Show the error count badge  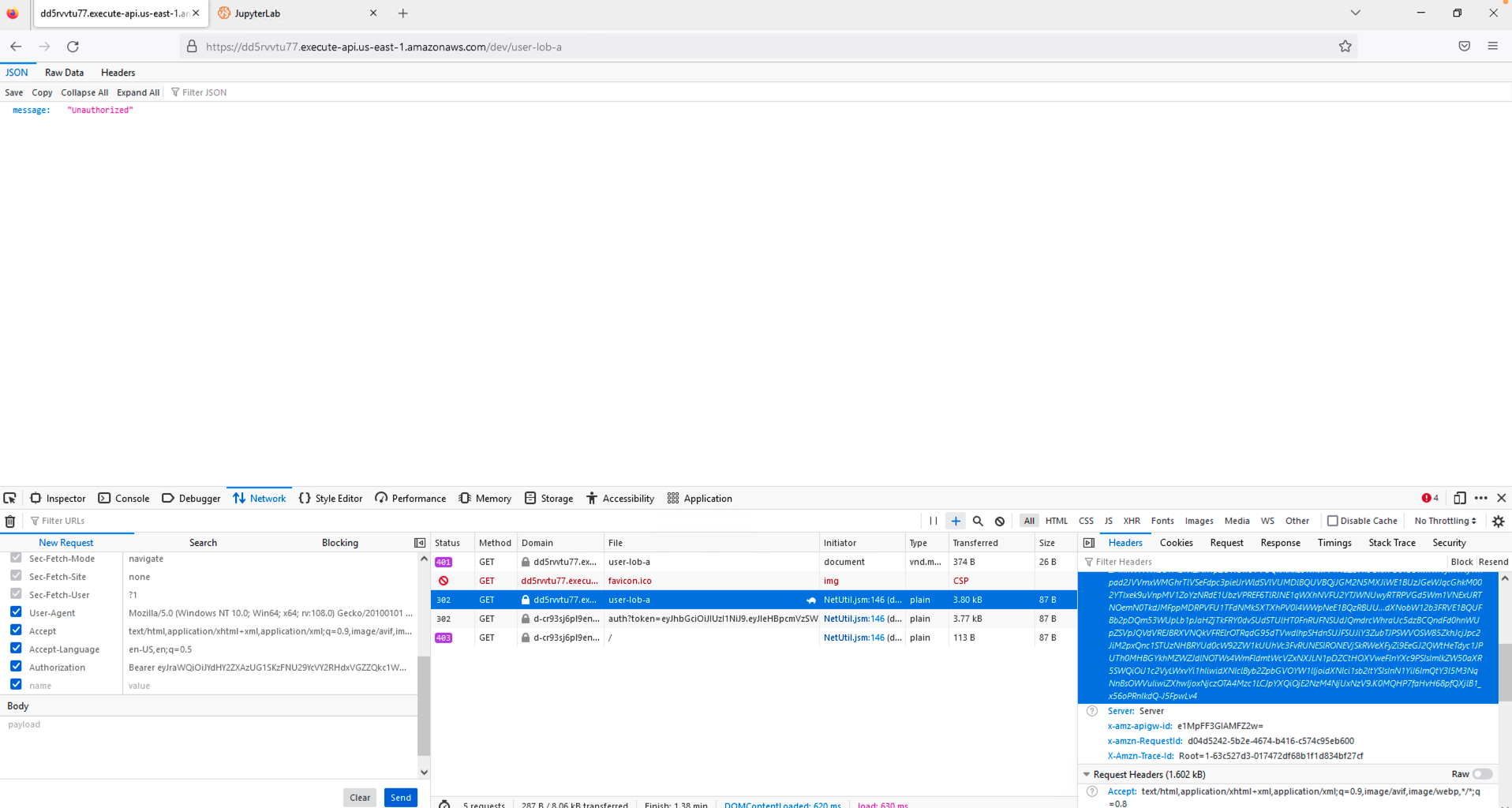pyautogui.click(x=1430, y=499)
